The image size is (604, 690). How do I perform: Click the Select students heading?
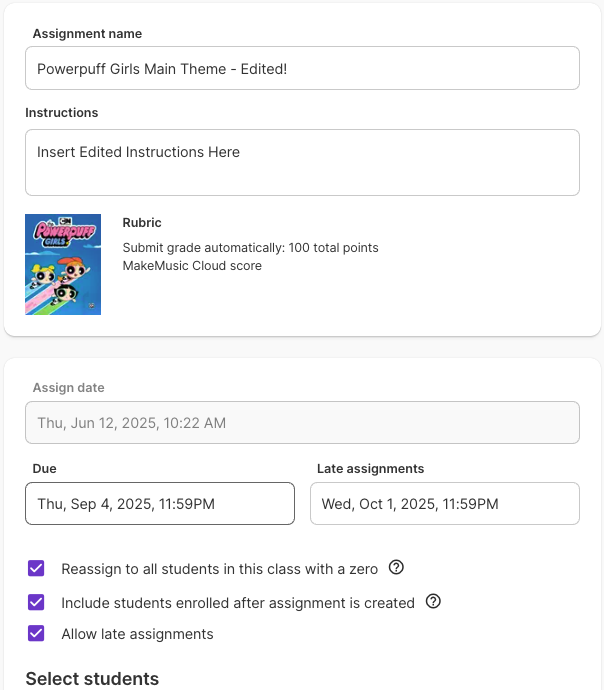tap(92, 679)
